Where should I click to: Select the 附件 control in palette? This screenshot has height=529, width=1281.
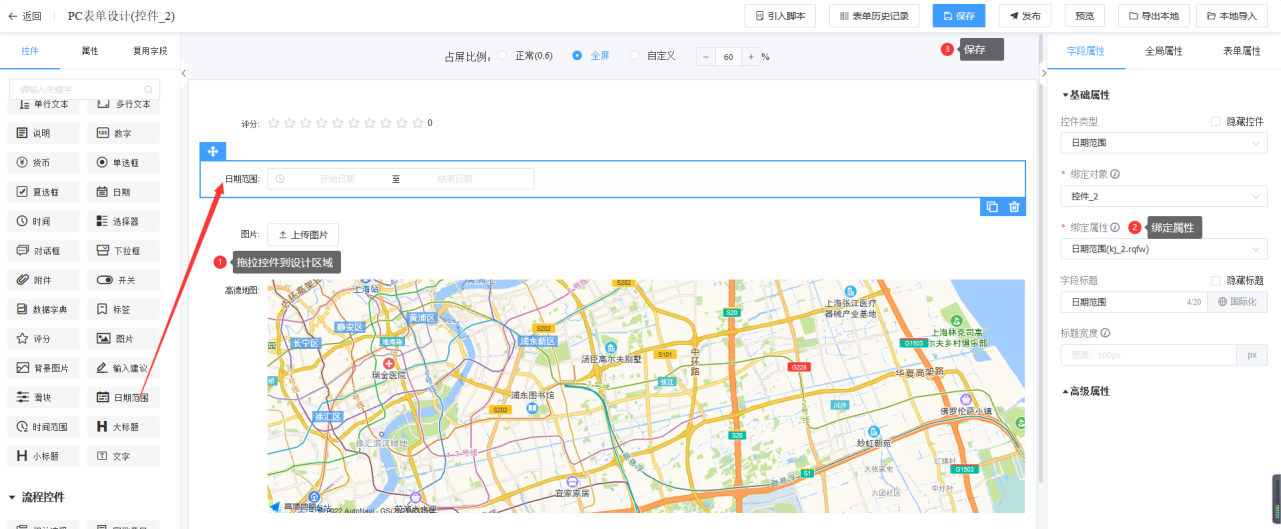pos(43,280)
